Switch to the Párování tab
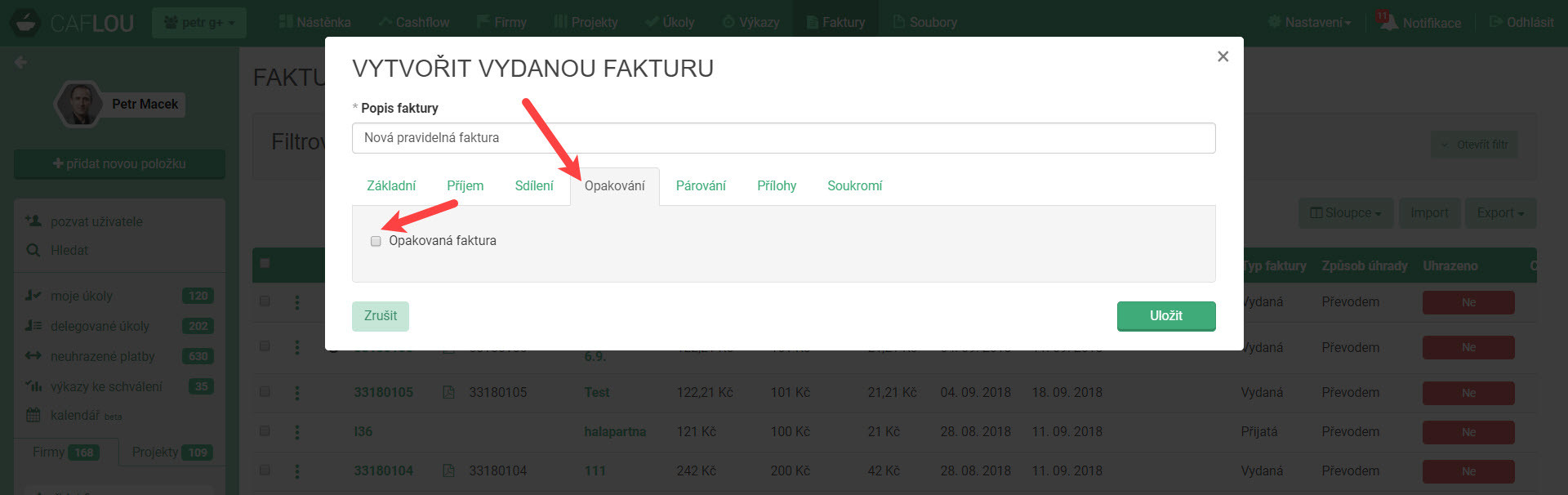1568x495 pixels. pyautogui.click(x=700, y=186)
